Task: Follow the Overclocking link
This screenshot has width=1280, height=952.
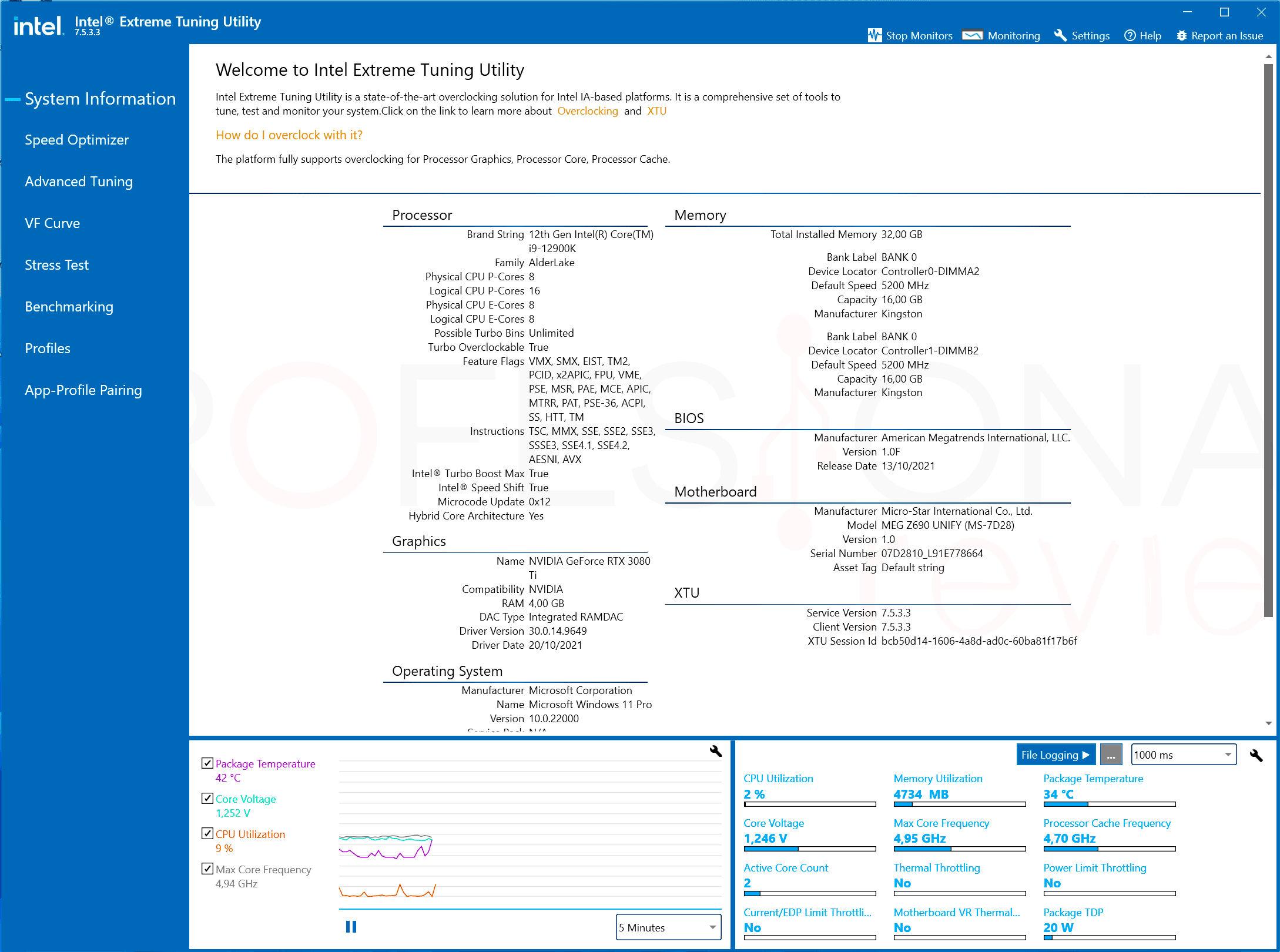Action: (x=588, y=111)
